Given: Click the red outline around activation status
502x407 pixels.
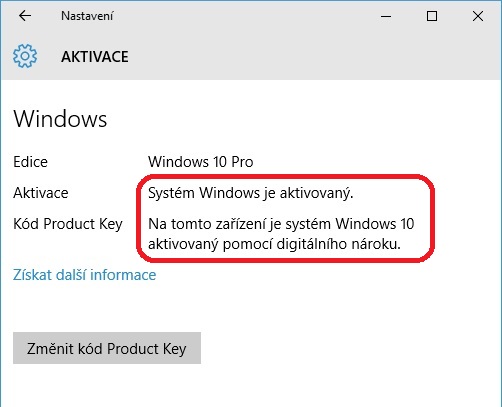Looking at the screenshot, I should pyautogui.click(x=285, y=176).
